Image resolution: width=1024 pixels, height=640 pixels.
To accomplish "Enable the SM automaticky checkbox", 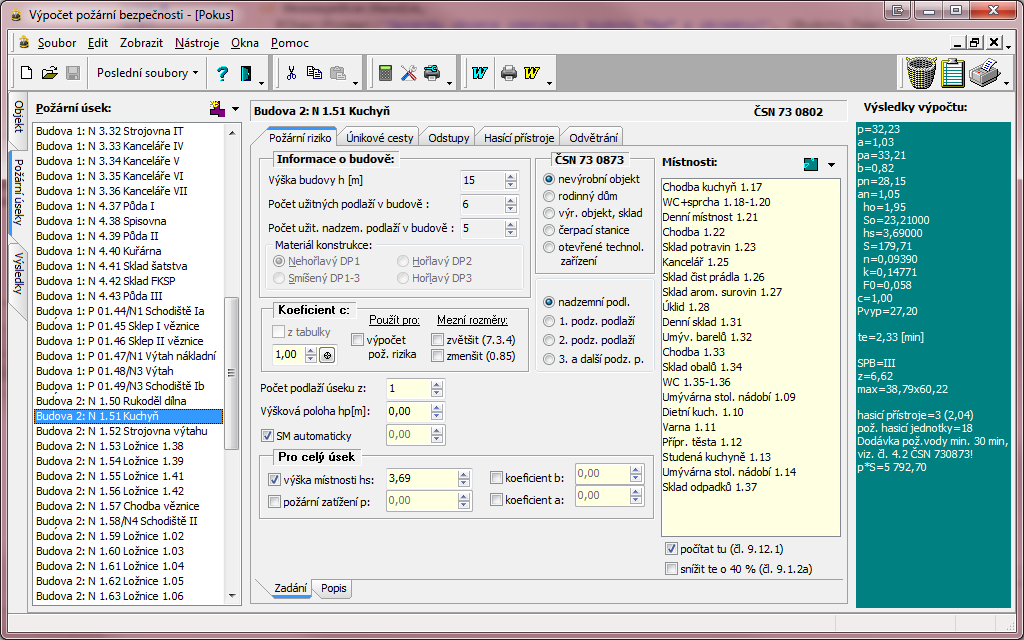I will pyautogui.click(x=266, y=434).
